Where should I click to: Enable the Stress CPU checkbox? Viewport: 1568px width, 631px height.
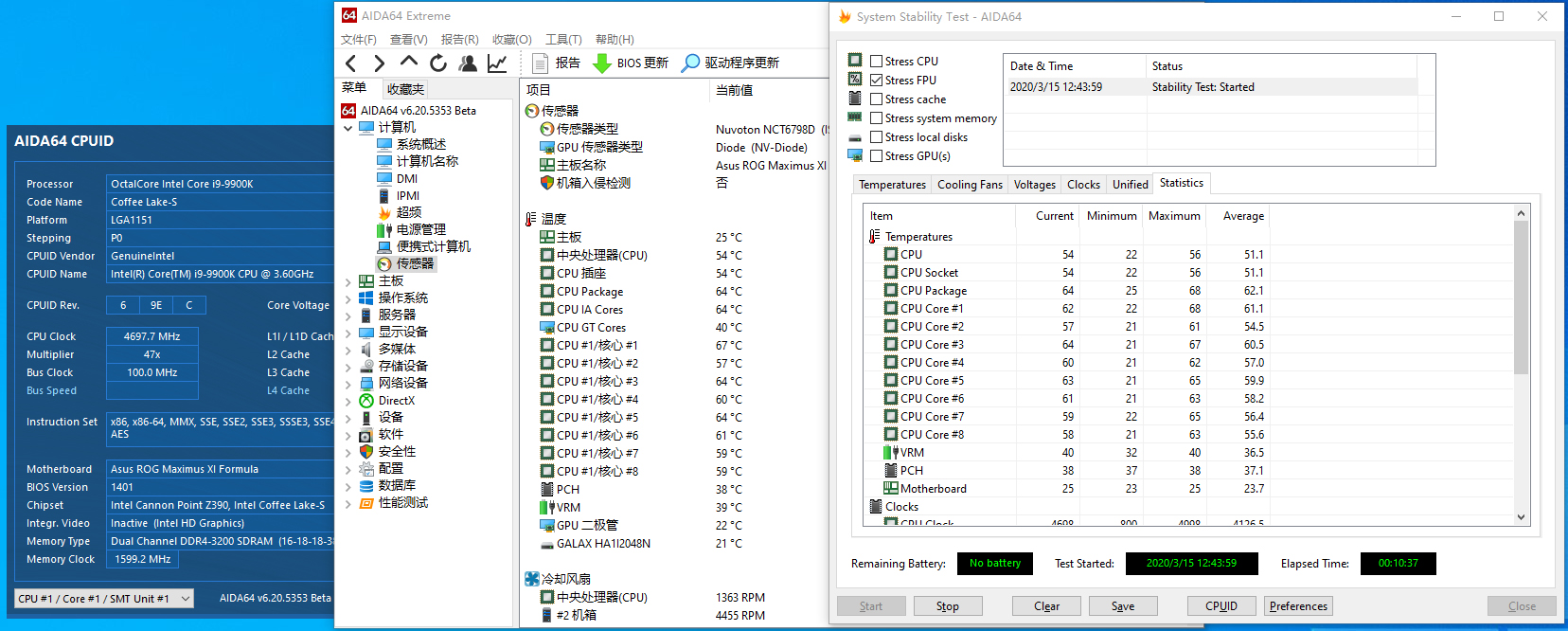pyautogui.click(x=877, y=62)
